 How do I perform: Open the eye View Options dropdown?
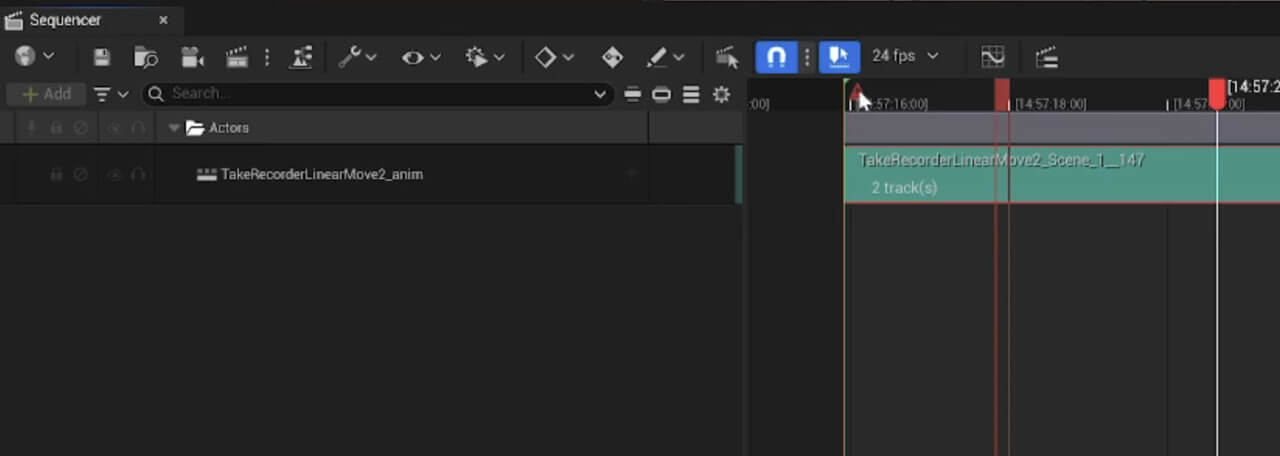point(421,57)
